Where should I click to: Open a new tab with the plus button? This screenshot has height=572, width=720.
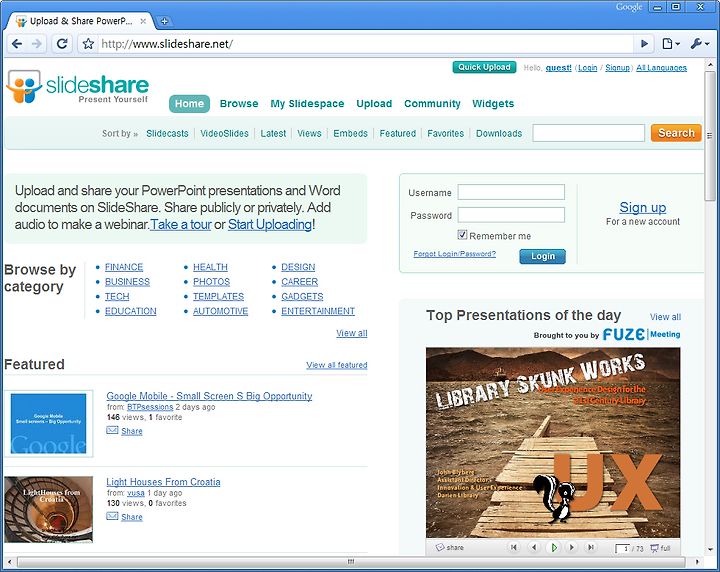click(164, 21)
